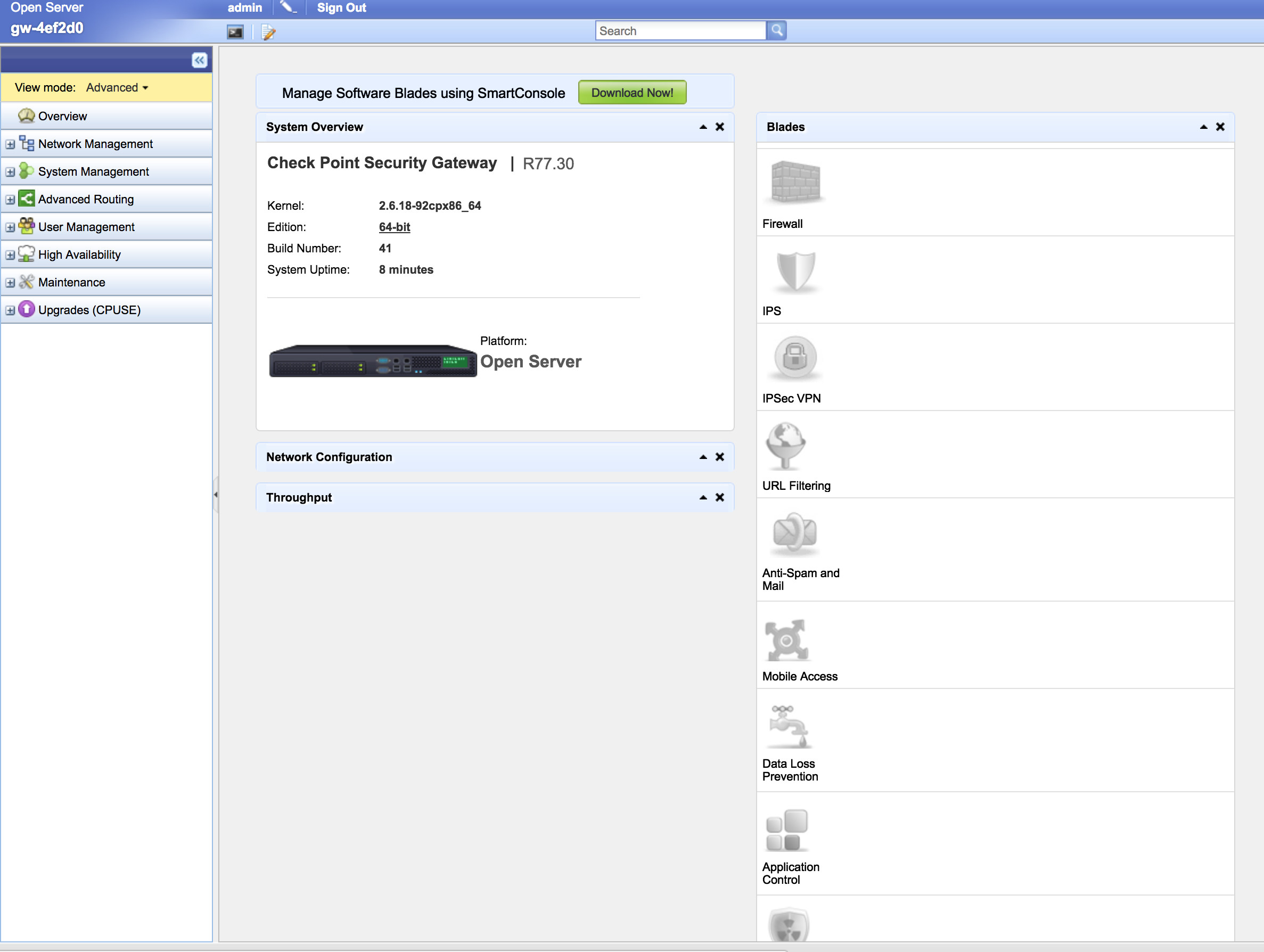Click the R77.30 version text

click(548, 164)
